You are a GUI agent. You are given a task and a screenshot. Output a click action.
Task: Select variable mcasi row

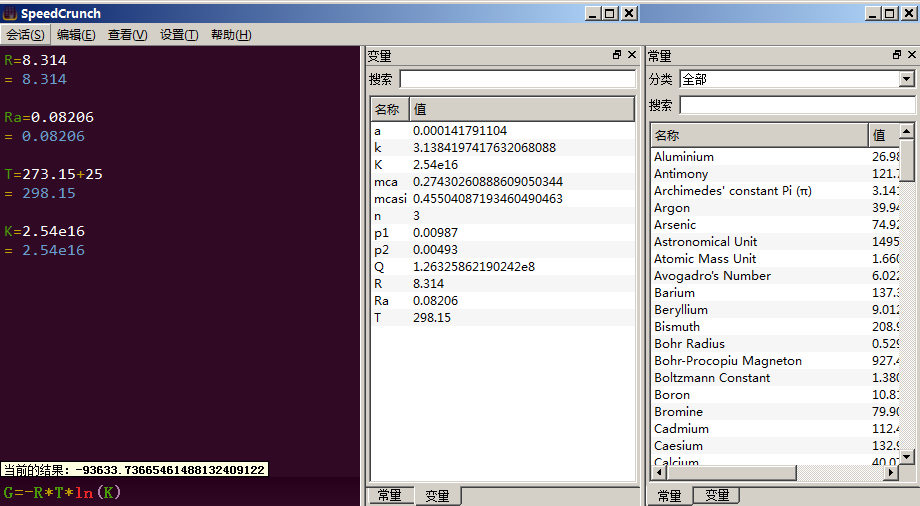tap(502, 199)
